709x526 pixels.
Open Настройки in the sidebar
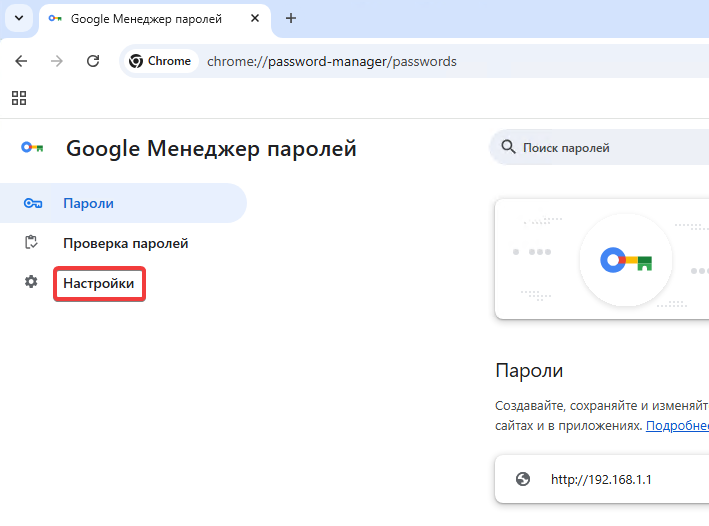tap(99, 284)
